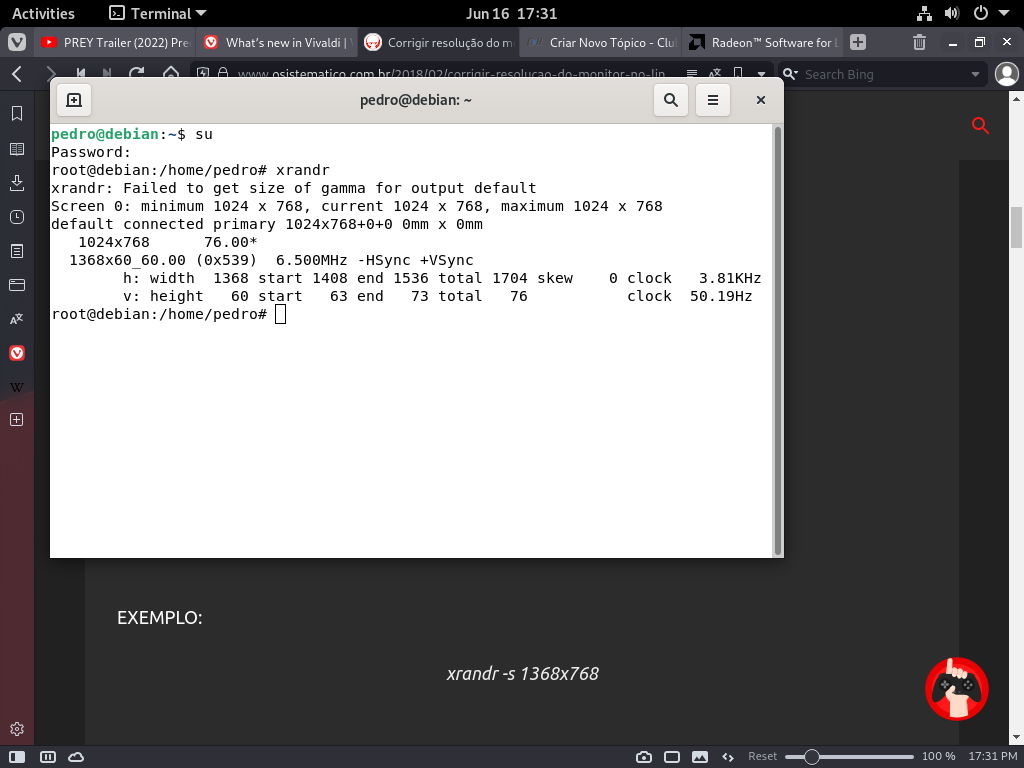Open the Jun 16 clock calendar
This screenshot has width=1024, height=768.
click(x=511, y=13)
